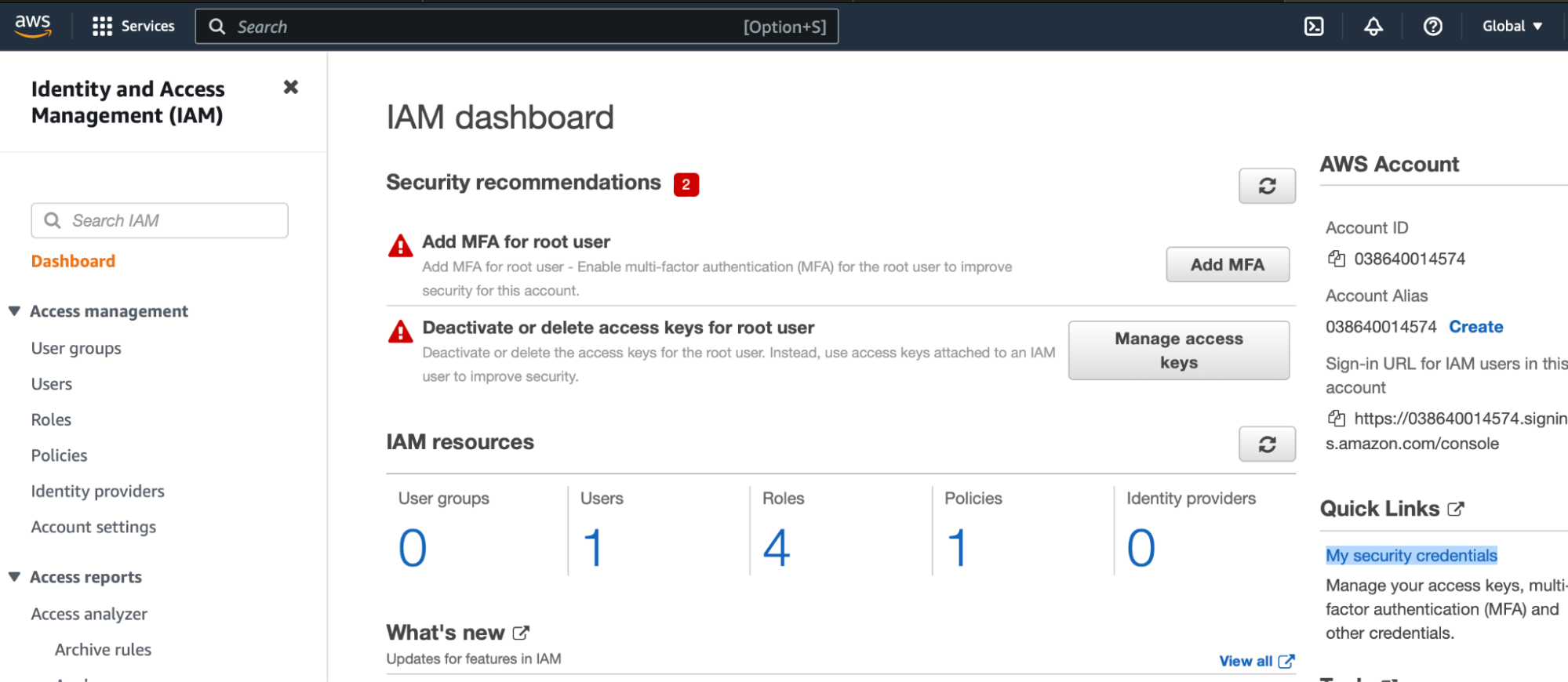Open the notifications bell
The image size is (1568, 682).
1373,27
